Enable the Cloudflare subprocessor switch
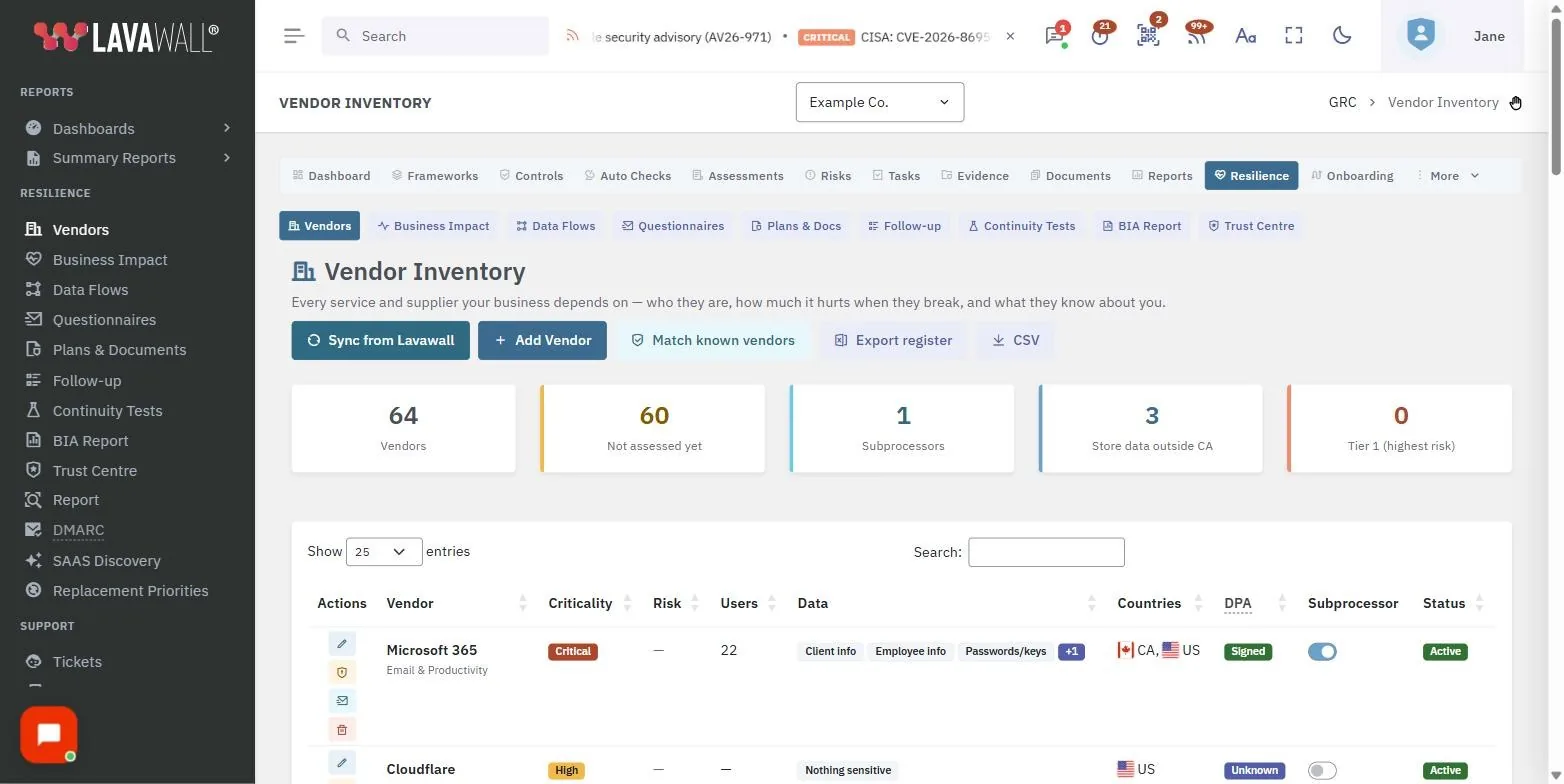 tap(1322, 770)
